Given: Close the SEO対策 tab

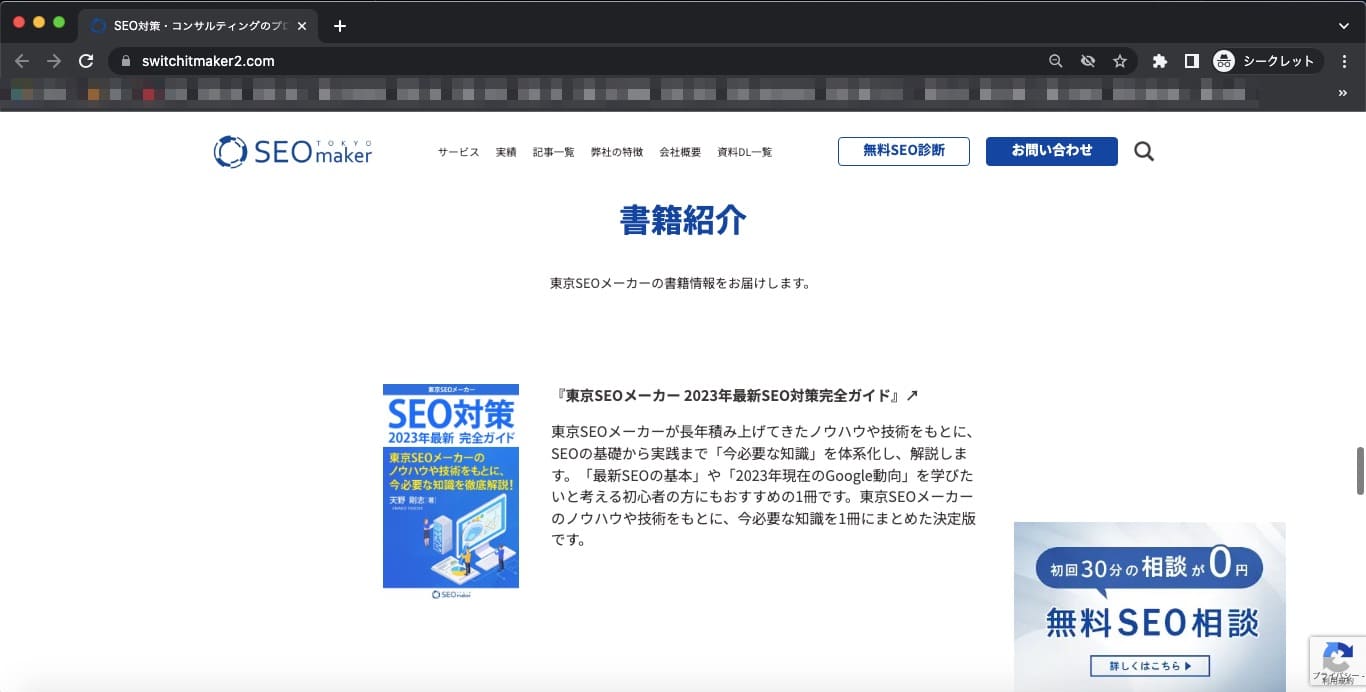Looking at the screenshot, I should (x=303, y=26).
